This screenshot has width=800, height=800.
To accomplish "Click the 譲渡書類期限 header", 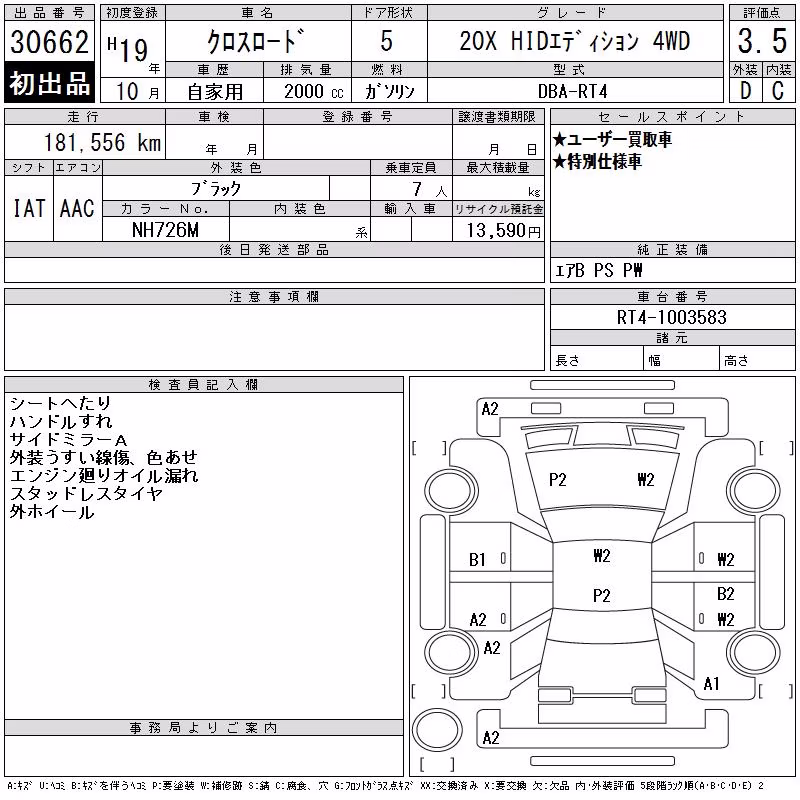I will click(x=498, y=117).
